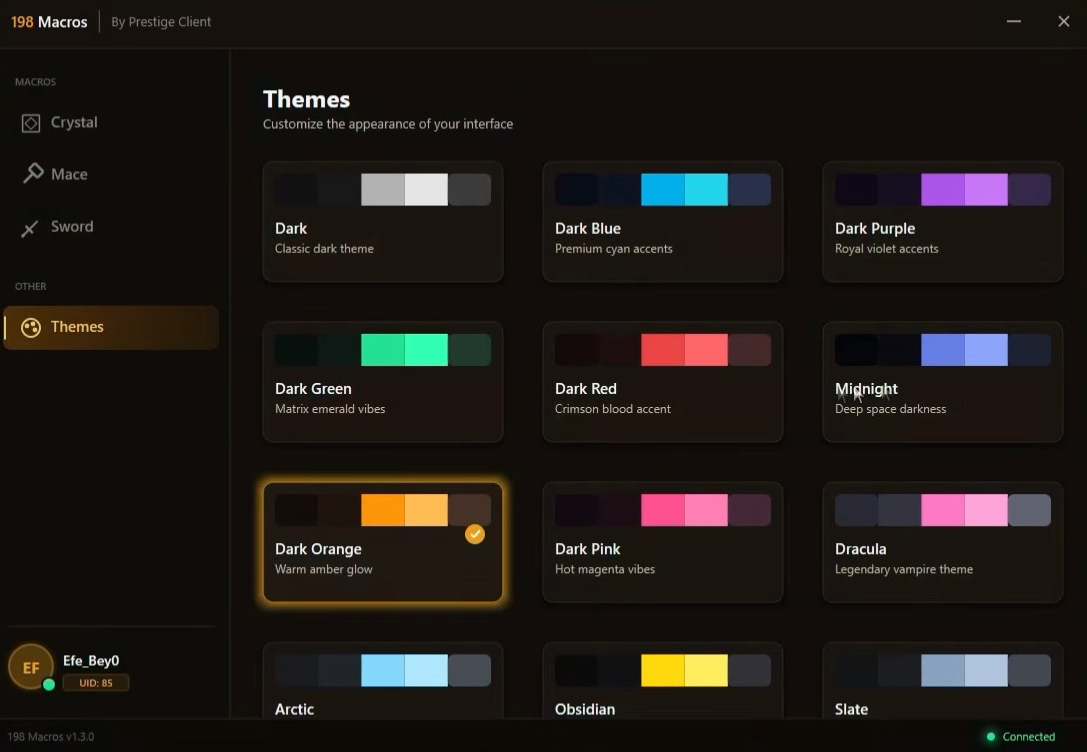
Task: Click the green Connected status indicator
Action: (x=991, y=737)
